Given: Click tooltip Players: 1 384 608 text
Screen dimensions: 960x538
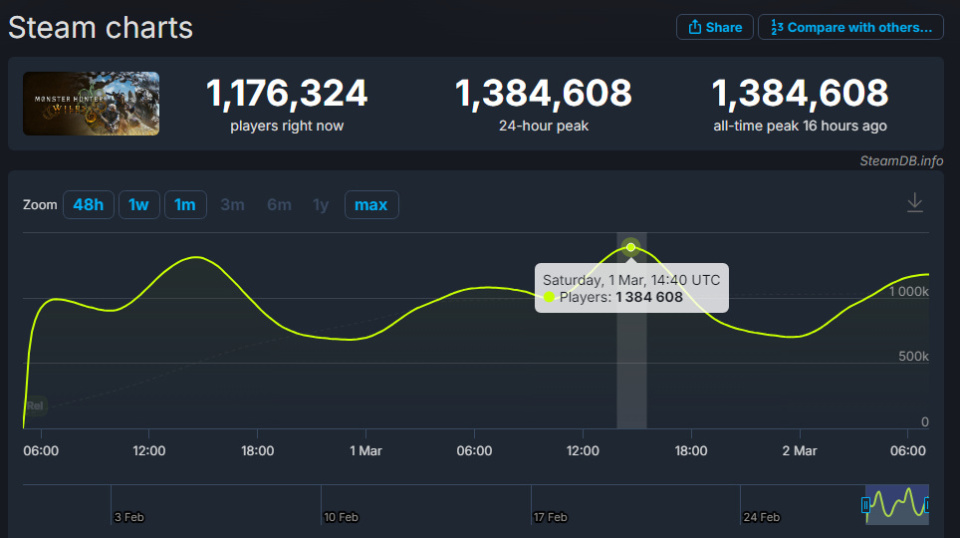Looking at the screenshot, I should pos(621,297).
